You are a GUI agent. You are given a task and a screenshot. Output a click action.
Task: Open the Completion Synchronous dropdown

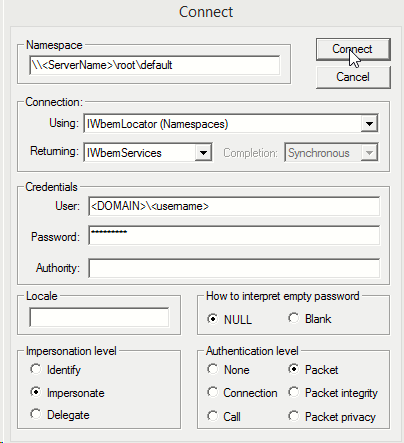(x=369, y=153)
